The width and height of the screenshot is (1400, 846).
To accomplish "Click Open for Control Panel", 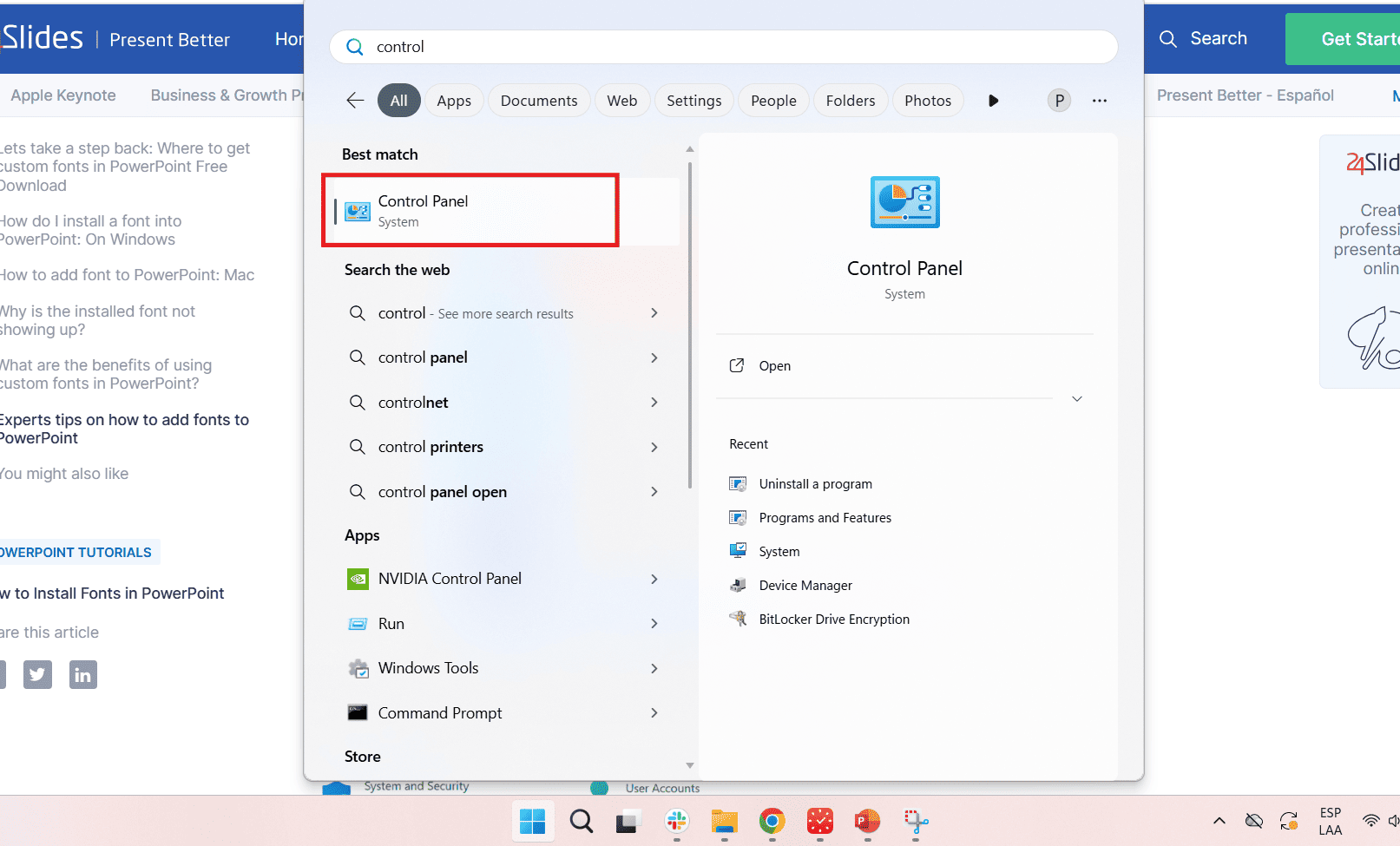I will pyautogui.click(x=774, y=366).
